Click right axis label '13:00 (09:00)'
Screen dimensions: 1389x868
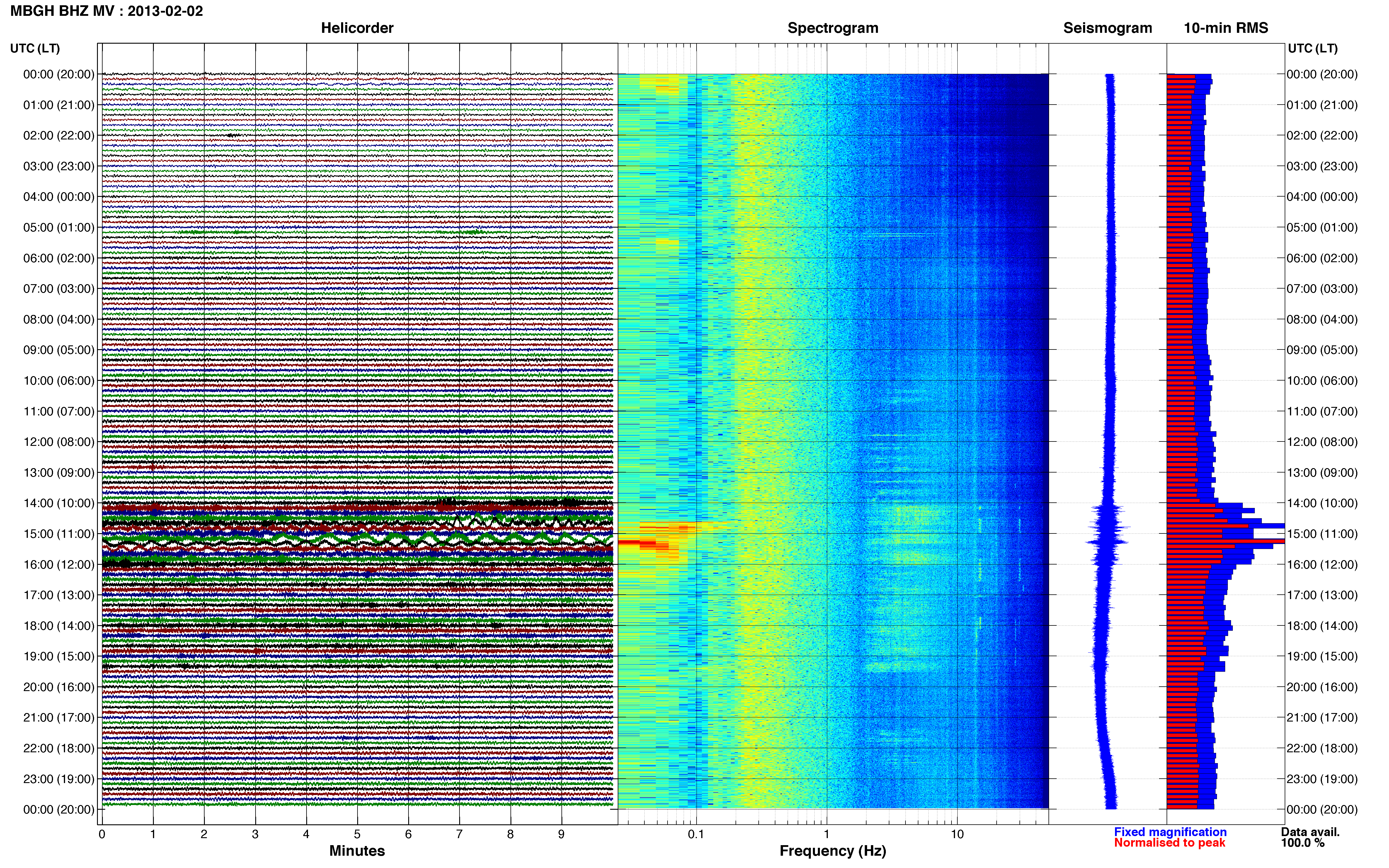pos(1322,473)
